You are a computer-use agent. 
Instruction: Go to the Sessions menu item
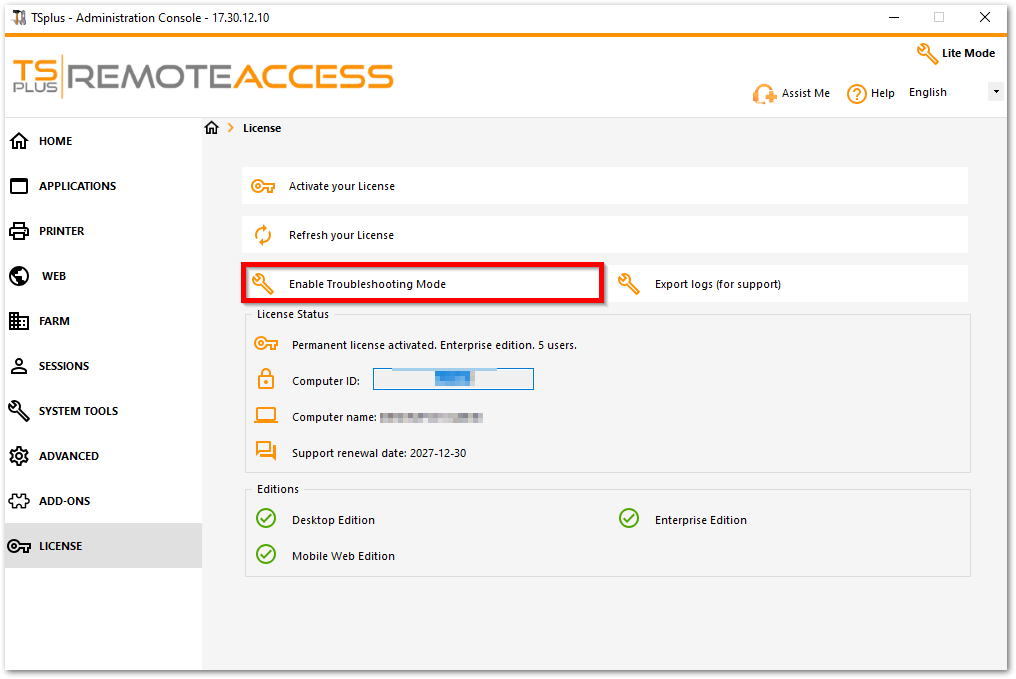64,366
